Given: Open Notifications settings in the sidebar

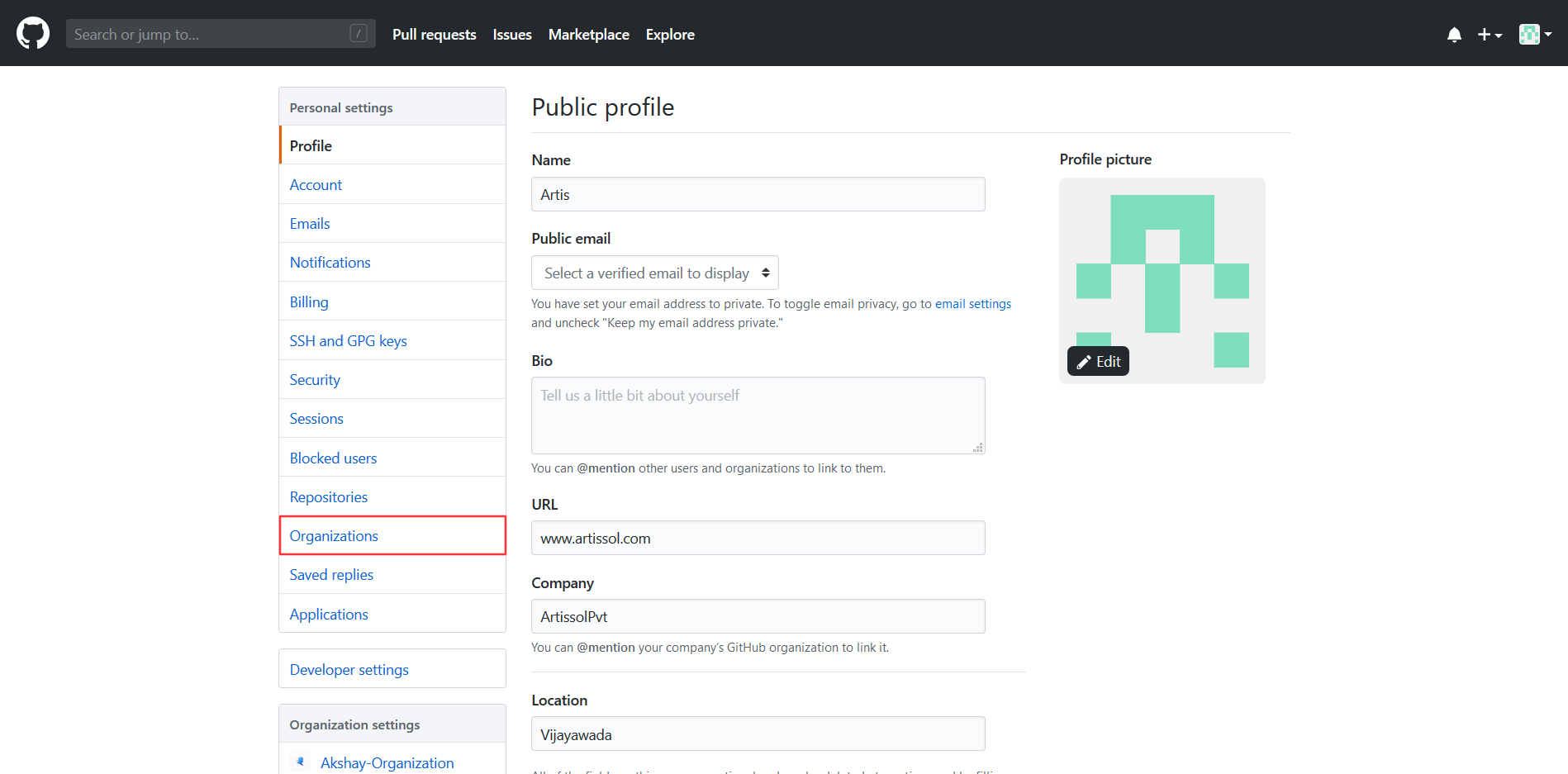Looking at the screenshot, I should point(392,263).
